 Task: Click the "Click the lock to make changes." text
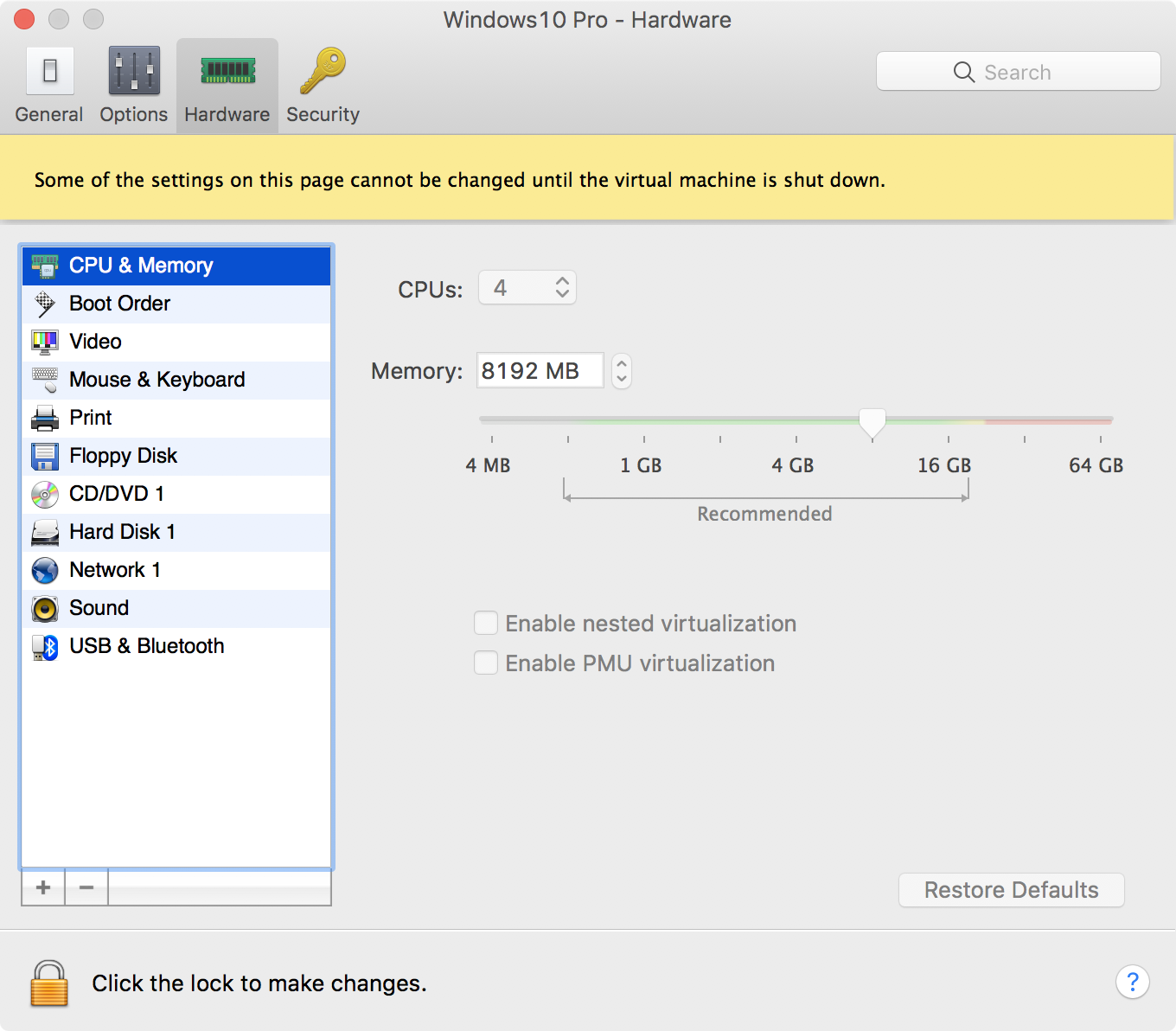point(259,983)
